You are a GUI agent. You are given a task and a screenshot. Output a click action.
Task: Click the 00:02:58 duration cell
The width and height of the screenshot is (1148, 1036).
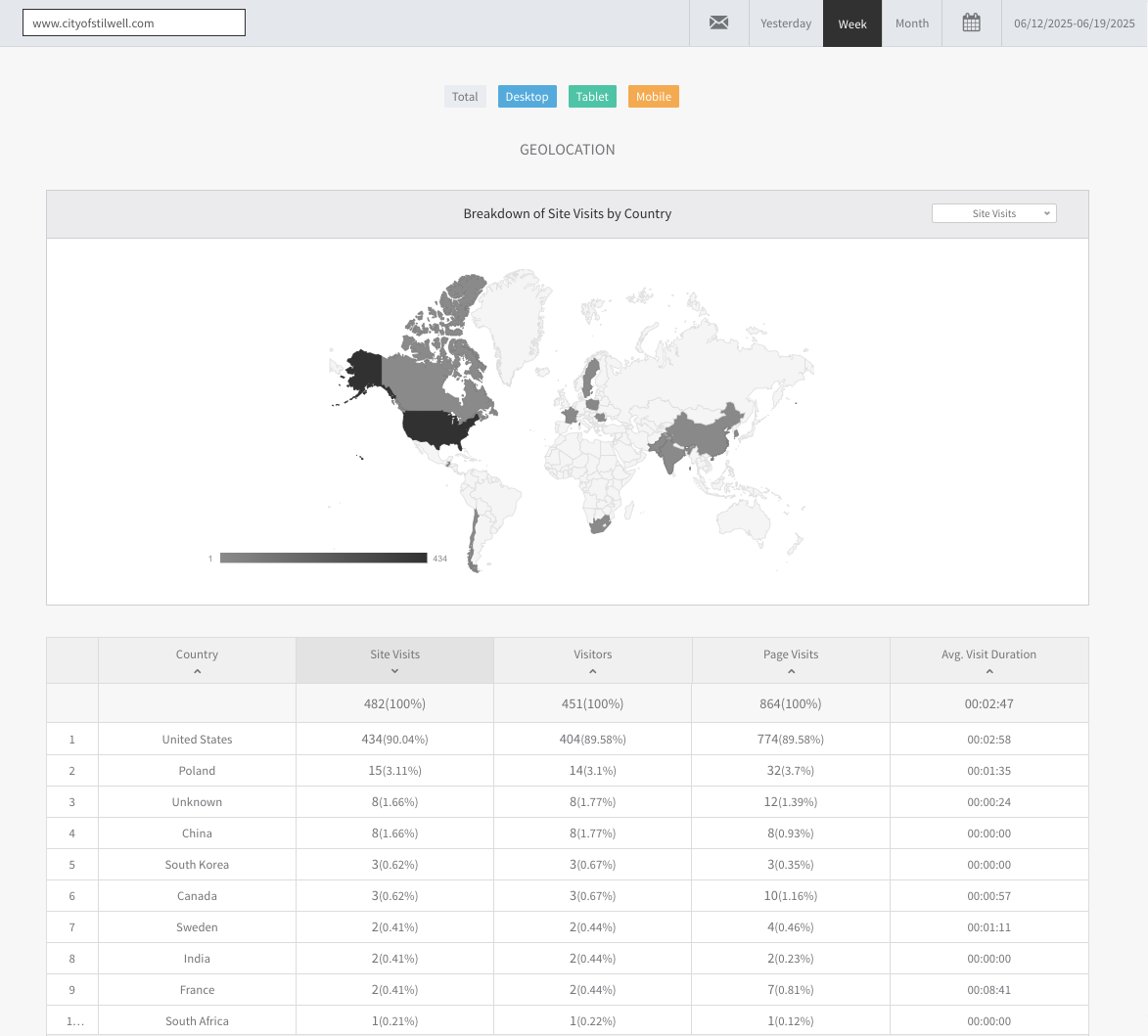(989, 739)
